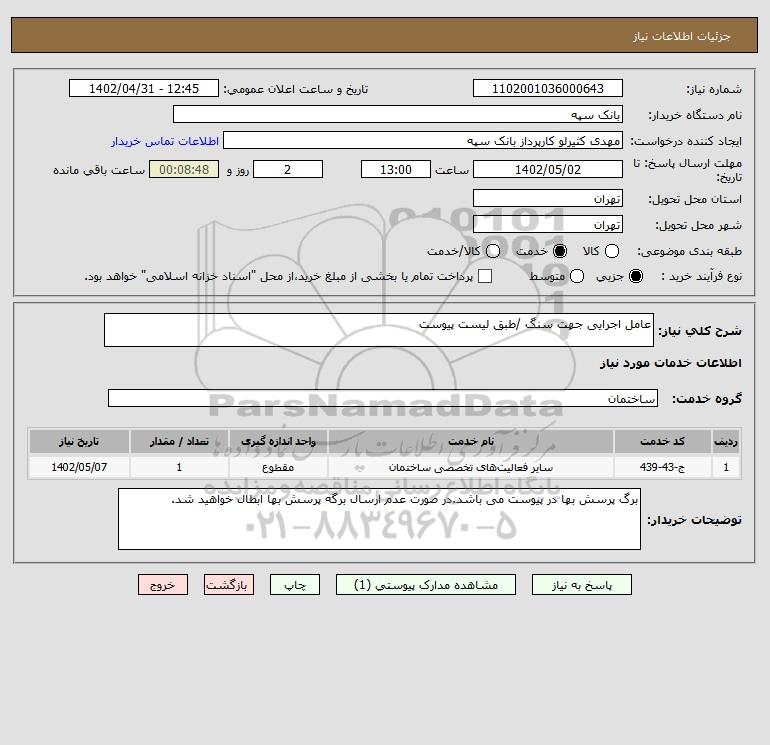Click the ردیف column header
Screen dimensions: 770x745
pyautogui.click(x=726, y=441)
